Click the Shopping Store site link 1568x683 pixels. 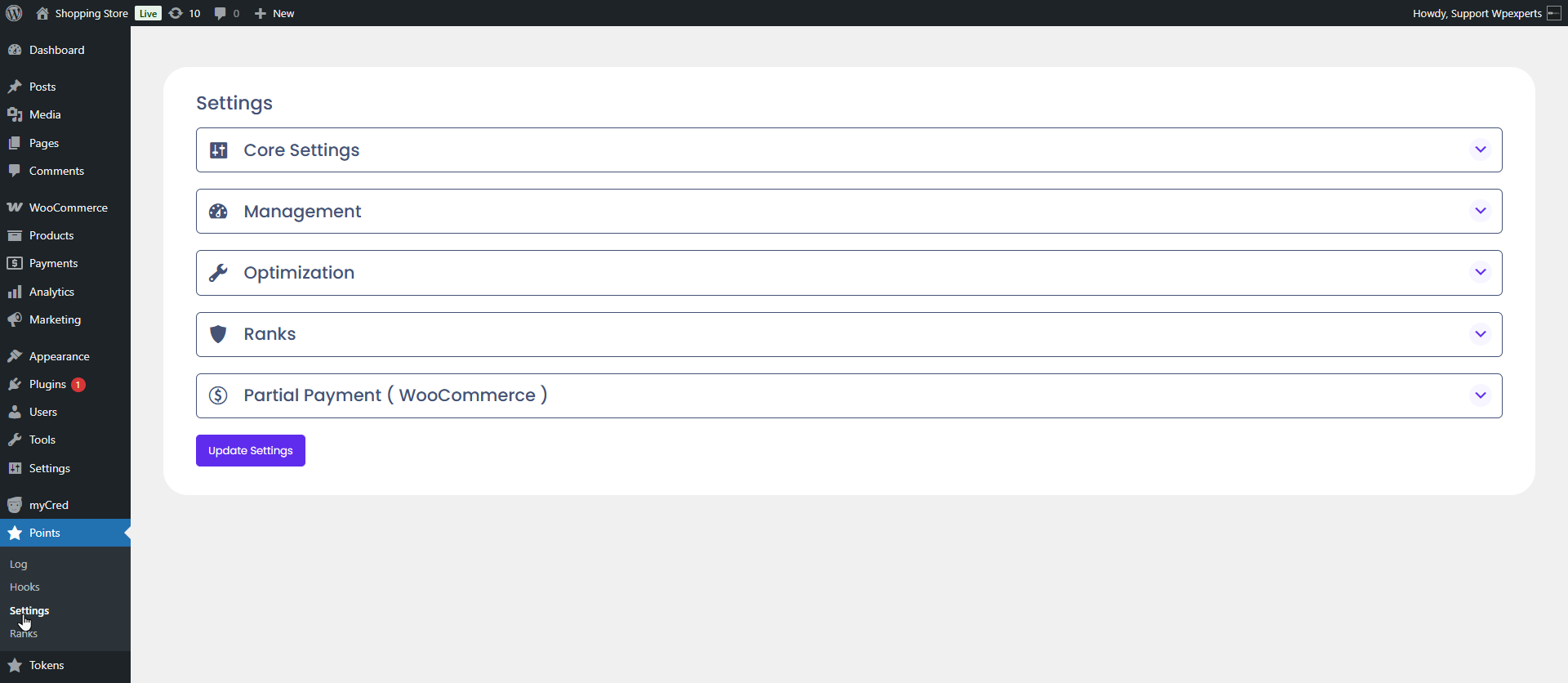click(91, 13)
